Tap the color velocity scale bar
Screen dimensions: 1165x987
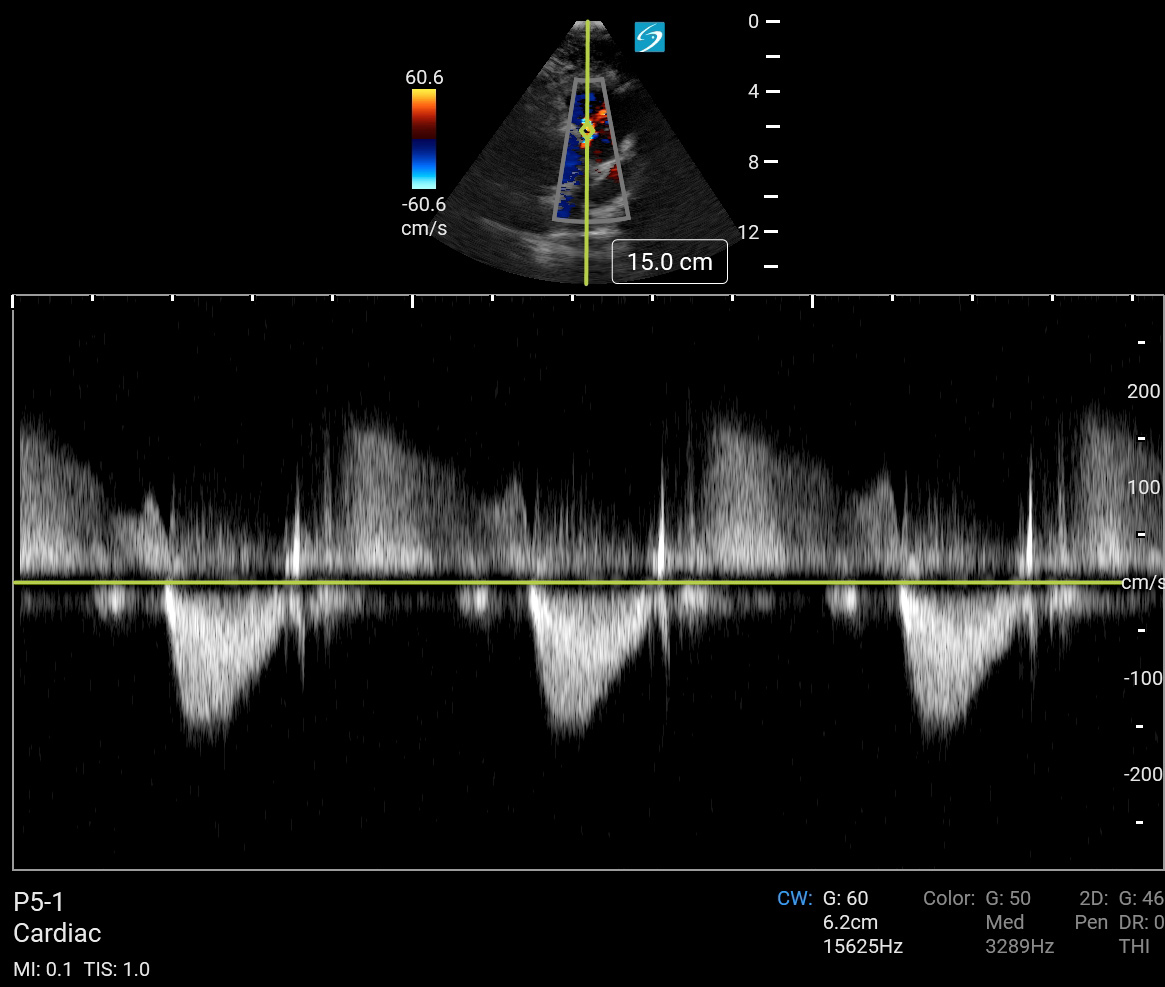click(424, 139)
